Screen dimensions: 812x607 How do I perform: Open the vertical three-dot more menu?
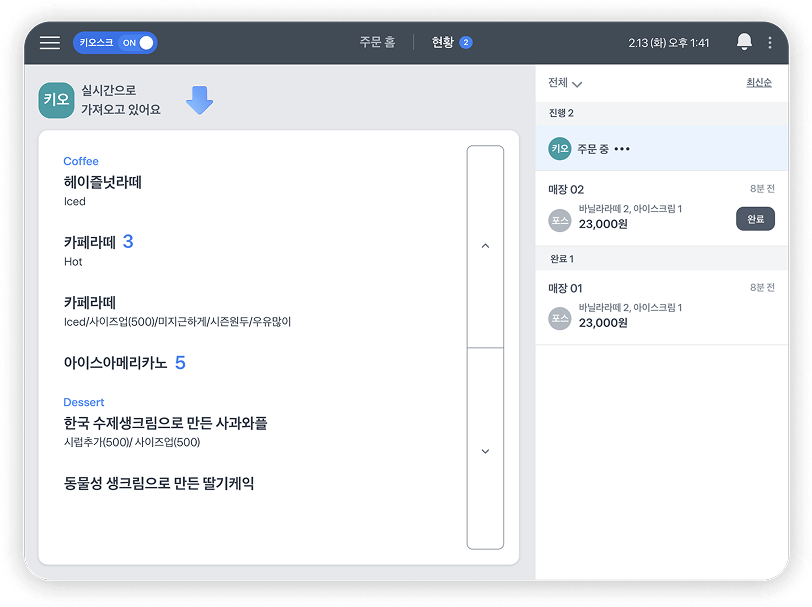click(x=770, y=43)
